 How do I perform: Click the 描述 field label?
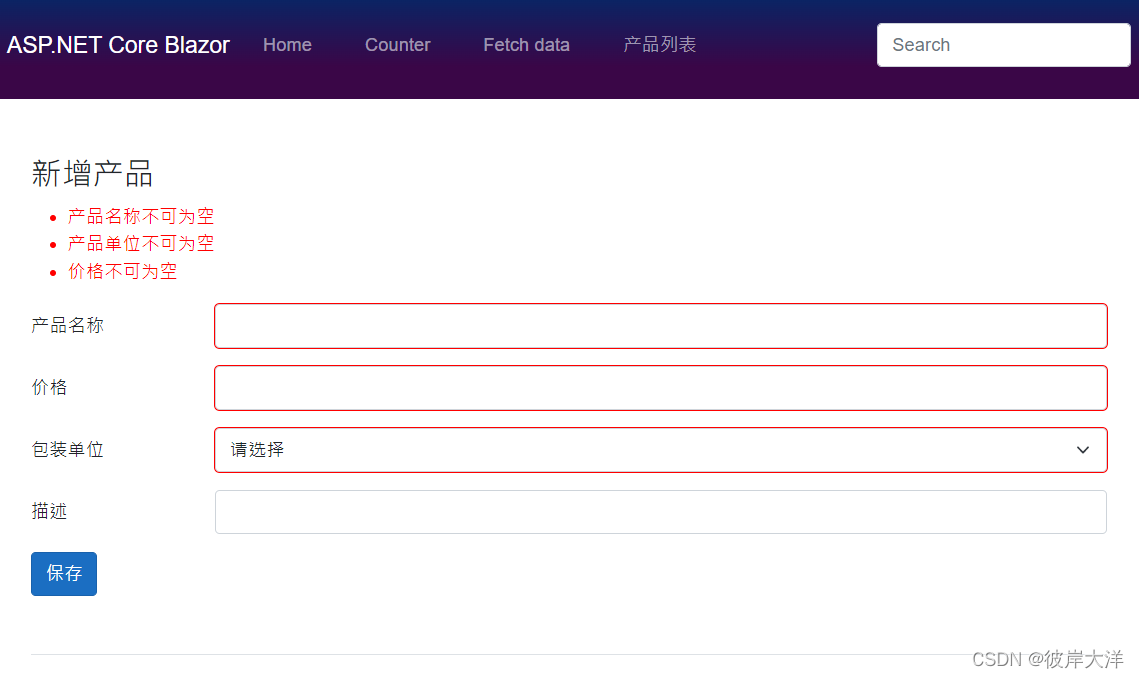[x=49, y=511]
